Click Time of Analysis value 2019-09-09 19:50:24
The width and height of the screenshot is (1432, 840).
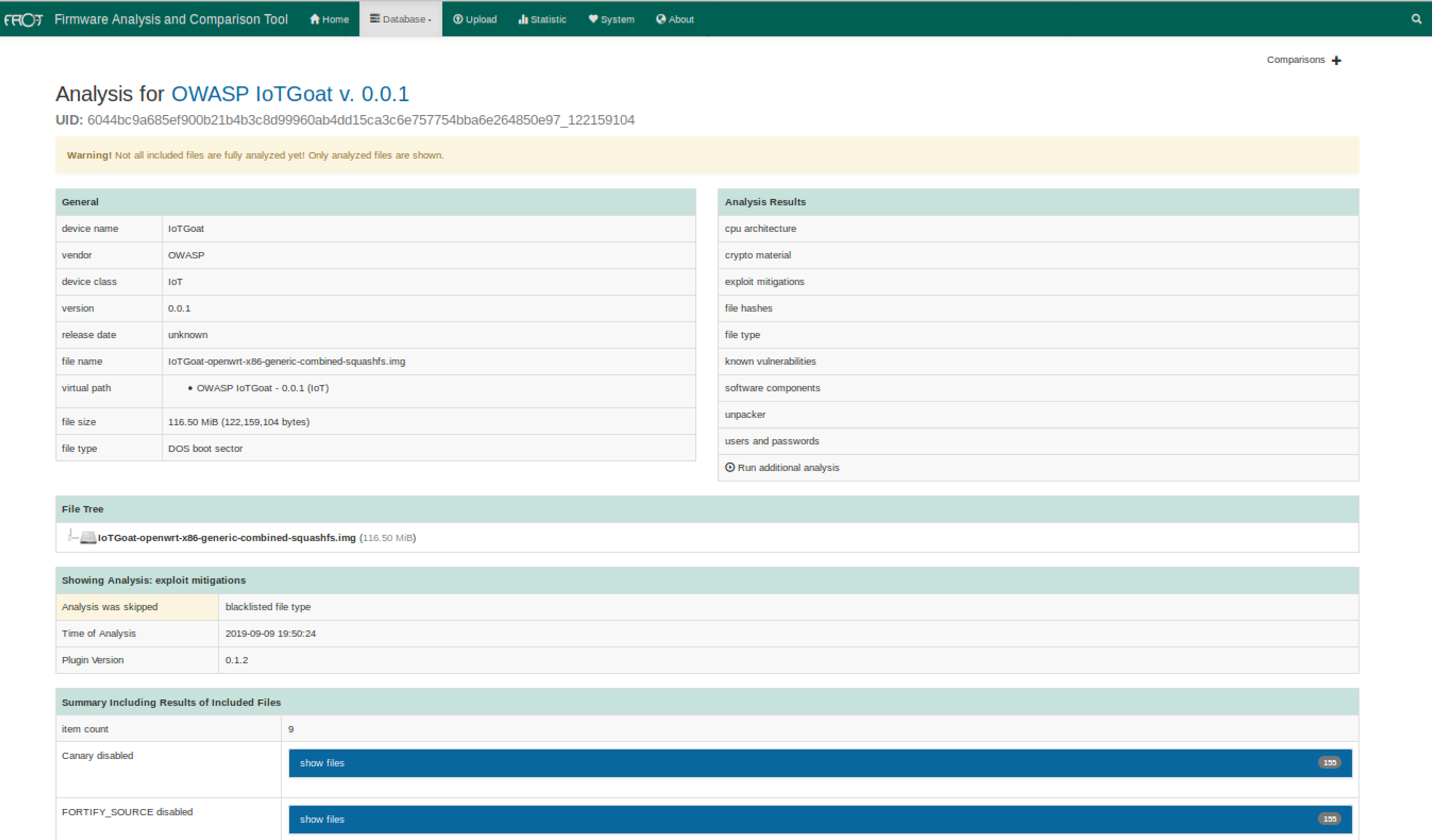(x=271, y=633)
